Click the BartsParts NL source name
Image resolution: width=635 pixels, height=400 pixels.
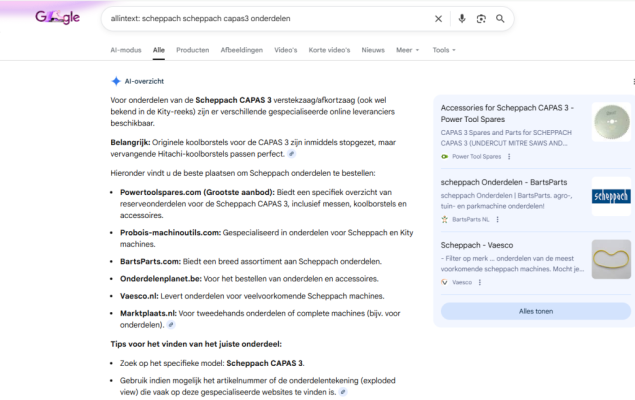(471, 219)
